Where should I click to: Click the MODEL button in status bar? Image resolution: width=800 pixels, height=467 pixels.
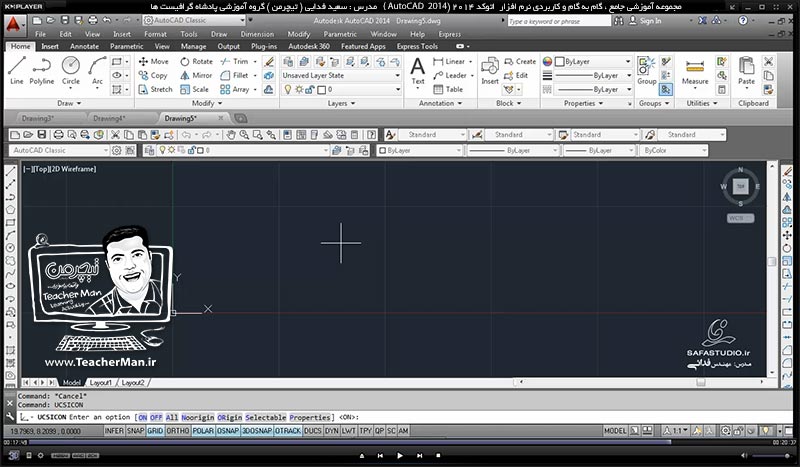pyautogui.click(x=615, y=431)
